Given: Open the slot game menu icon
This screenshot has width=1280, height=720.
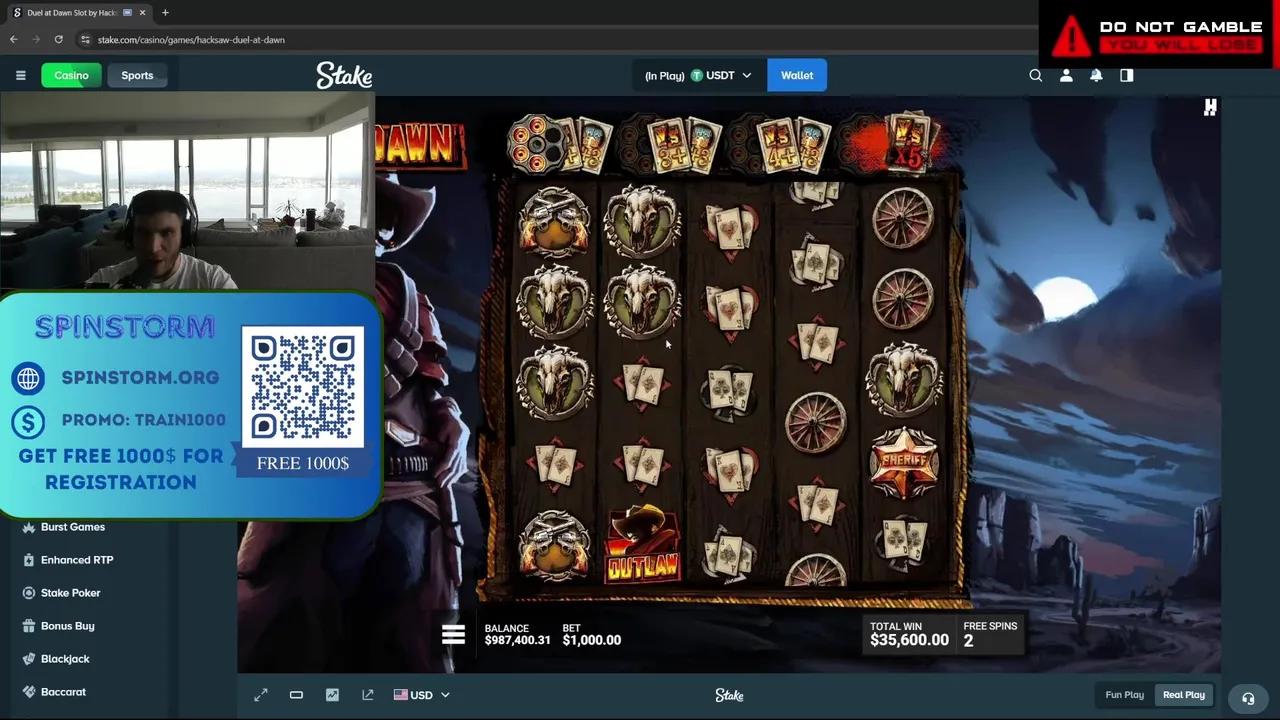Looking at the screenshot, I should tap(453, 635).
